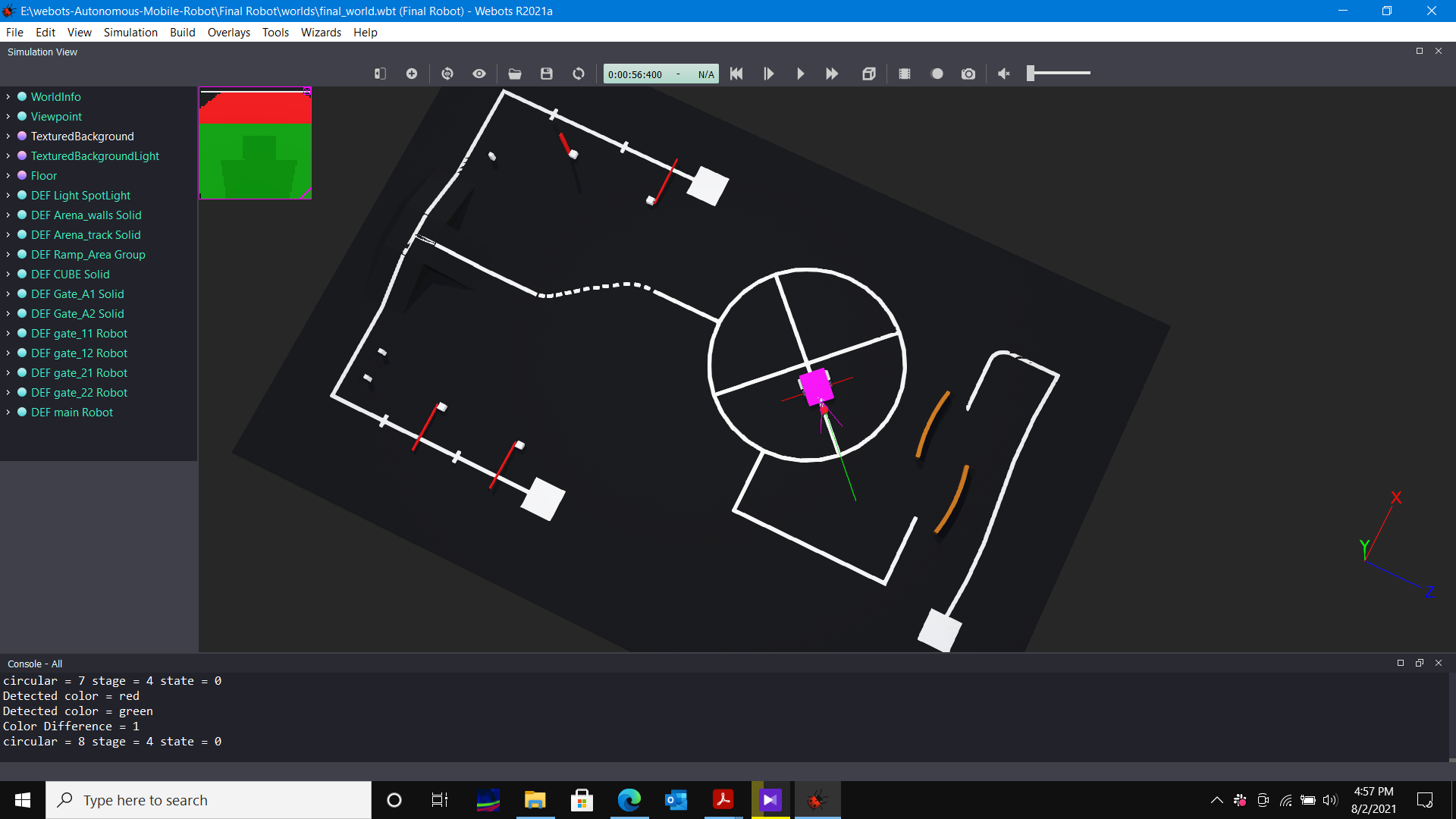The width and height of the screenshot is (1456, 819).
Task: Click the play simulation button
Action: tap(801, 73)
